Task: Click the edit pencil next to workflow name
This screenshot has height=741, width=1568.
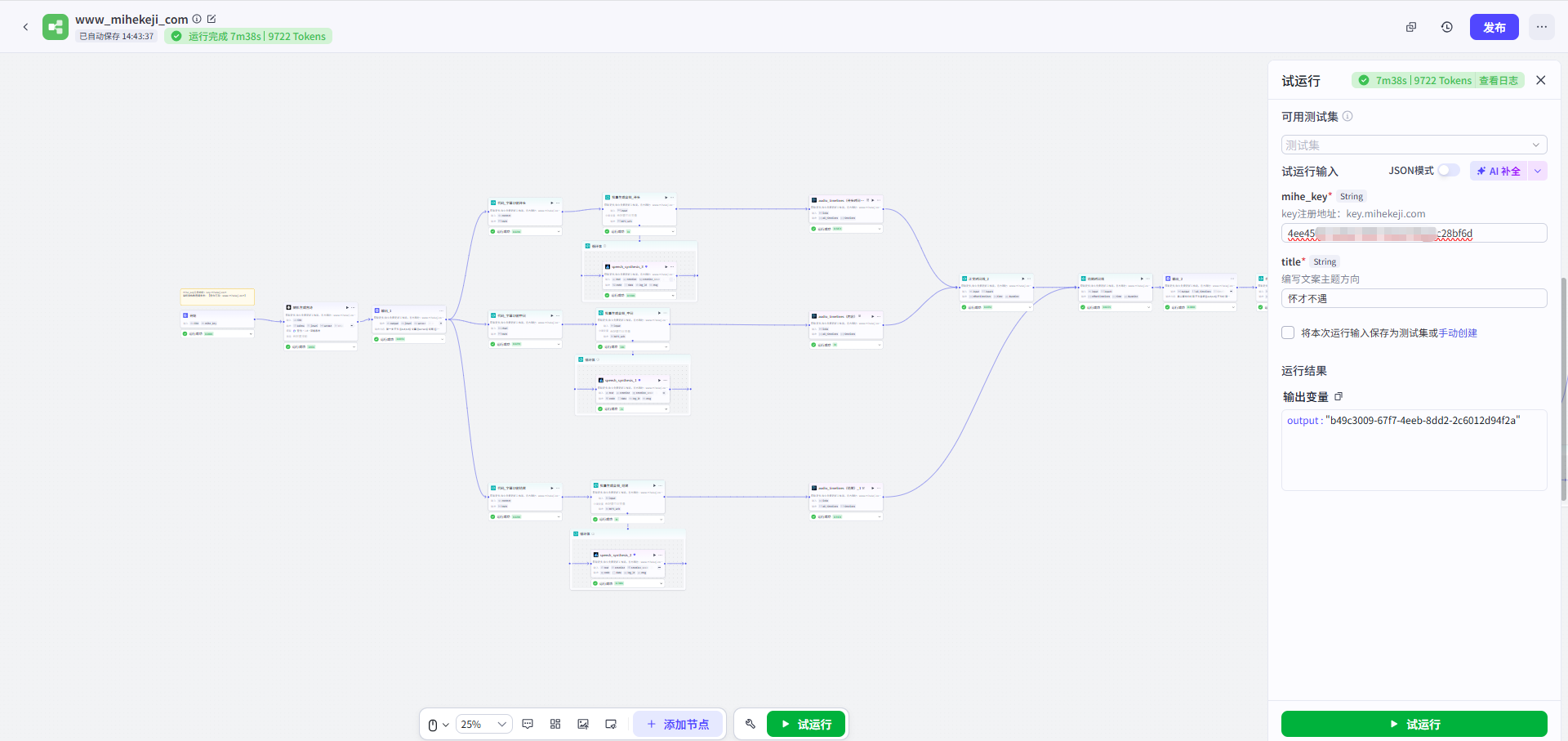Action: pos(212,19)
